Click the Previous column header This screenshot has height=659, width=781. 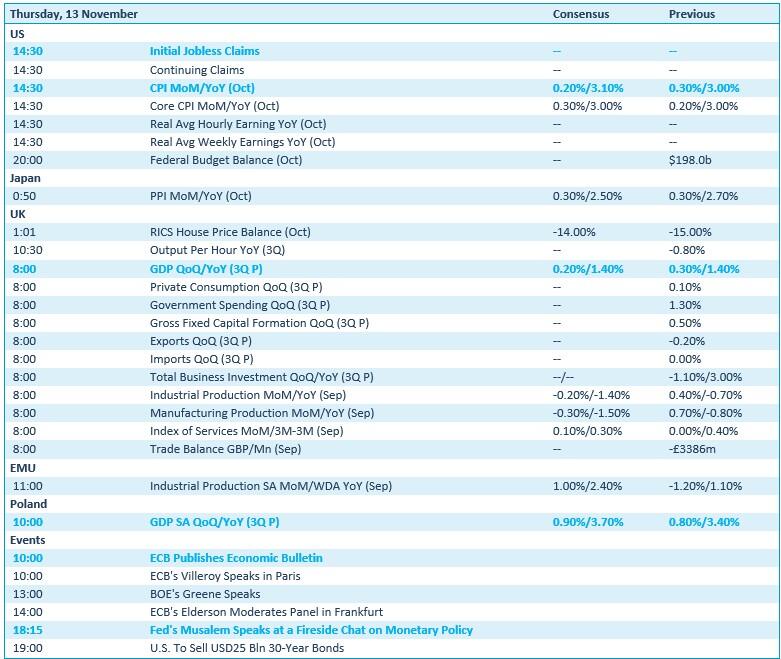[x=691, y=15]
